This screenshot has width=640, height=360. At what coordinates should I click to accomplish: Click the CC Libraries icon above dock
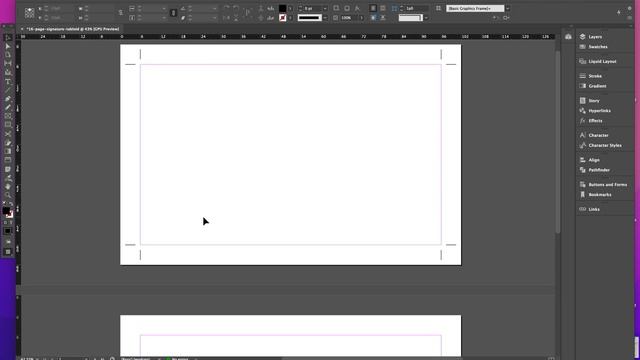coord(568,37)
